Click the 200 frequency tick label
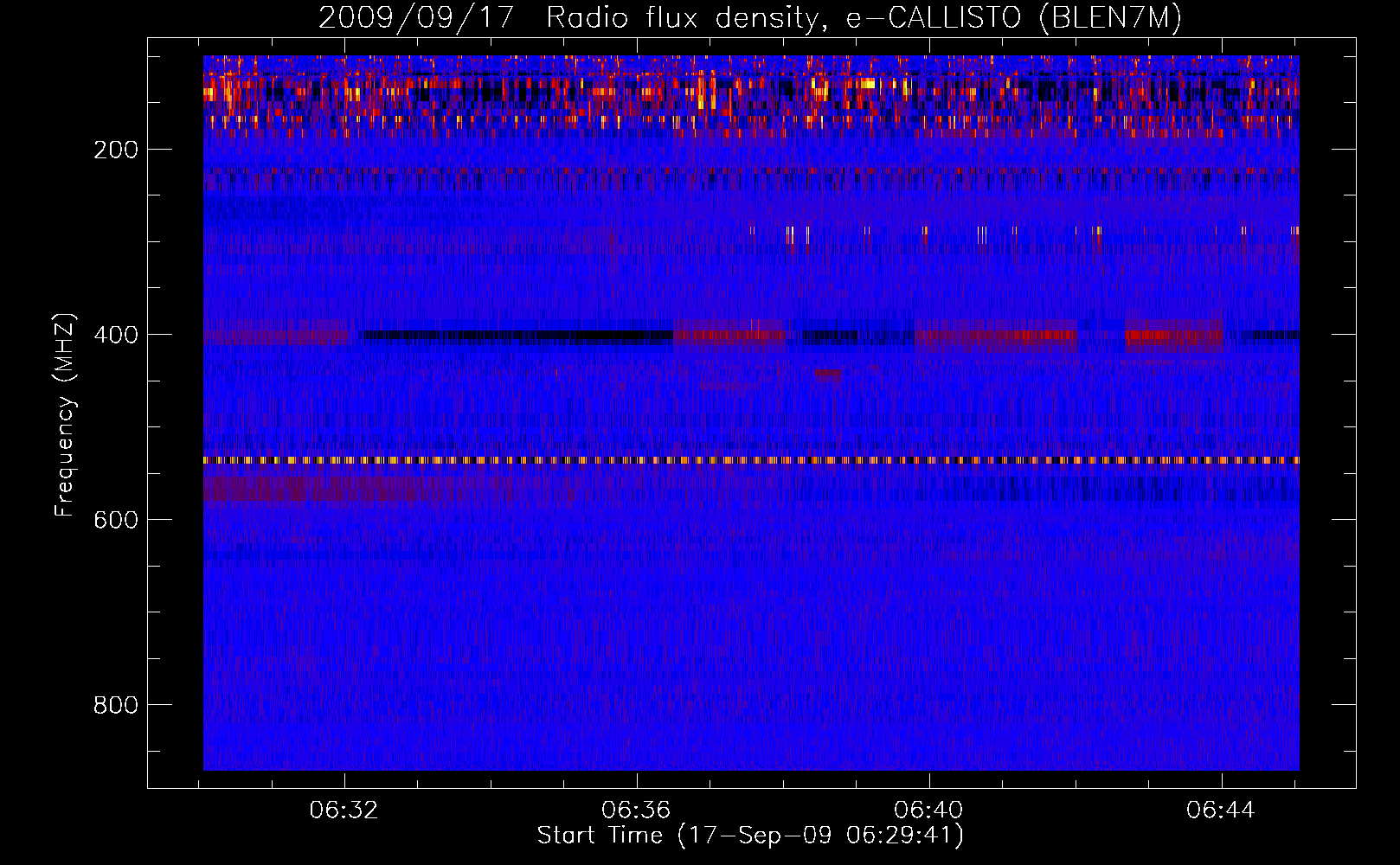The width and height of the screenshot is (1400, 865). (x=116, y=150)
